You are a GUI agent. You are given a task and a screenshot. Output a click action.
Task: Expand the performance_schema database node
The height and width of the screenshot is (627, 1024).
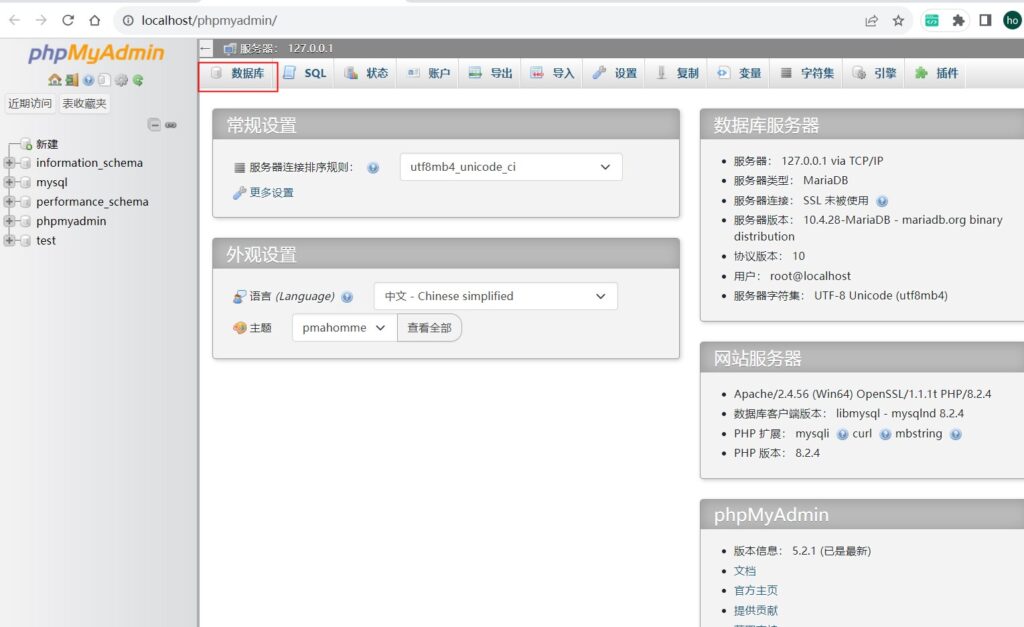tap(9, 202)
